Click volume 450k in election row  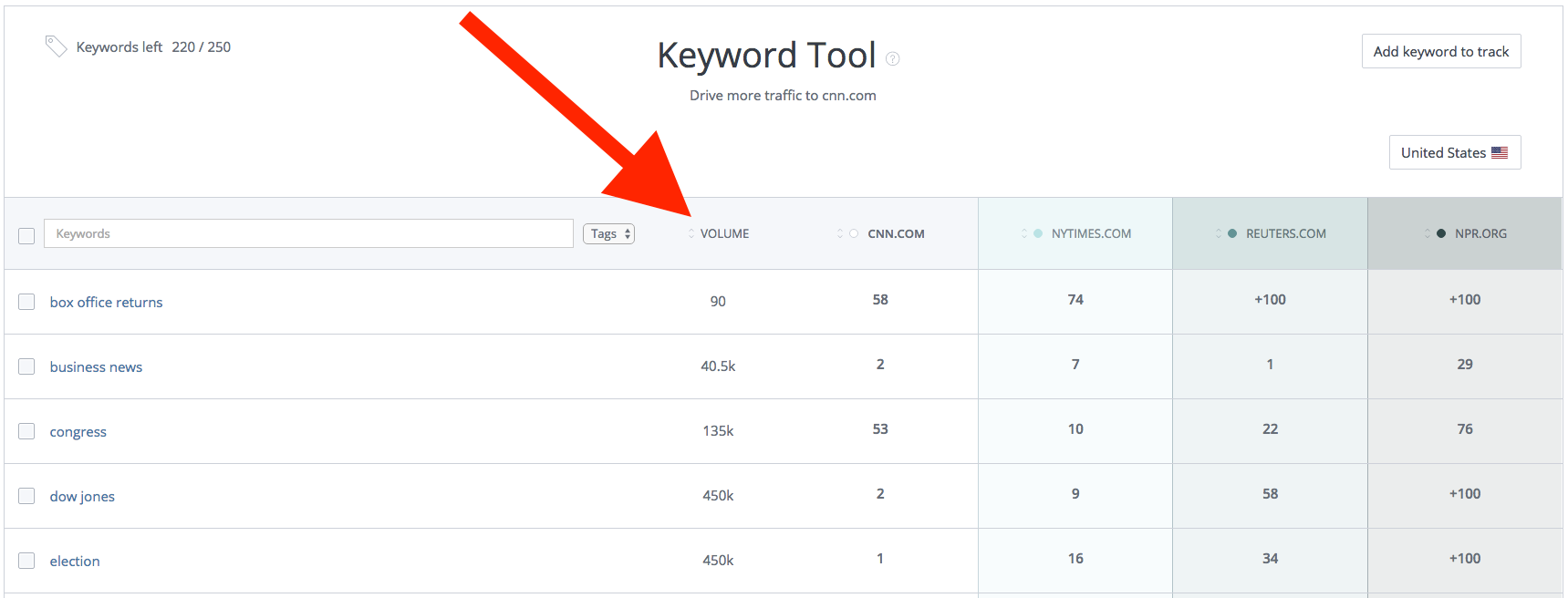click(x=718, y=560)
